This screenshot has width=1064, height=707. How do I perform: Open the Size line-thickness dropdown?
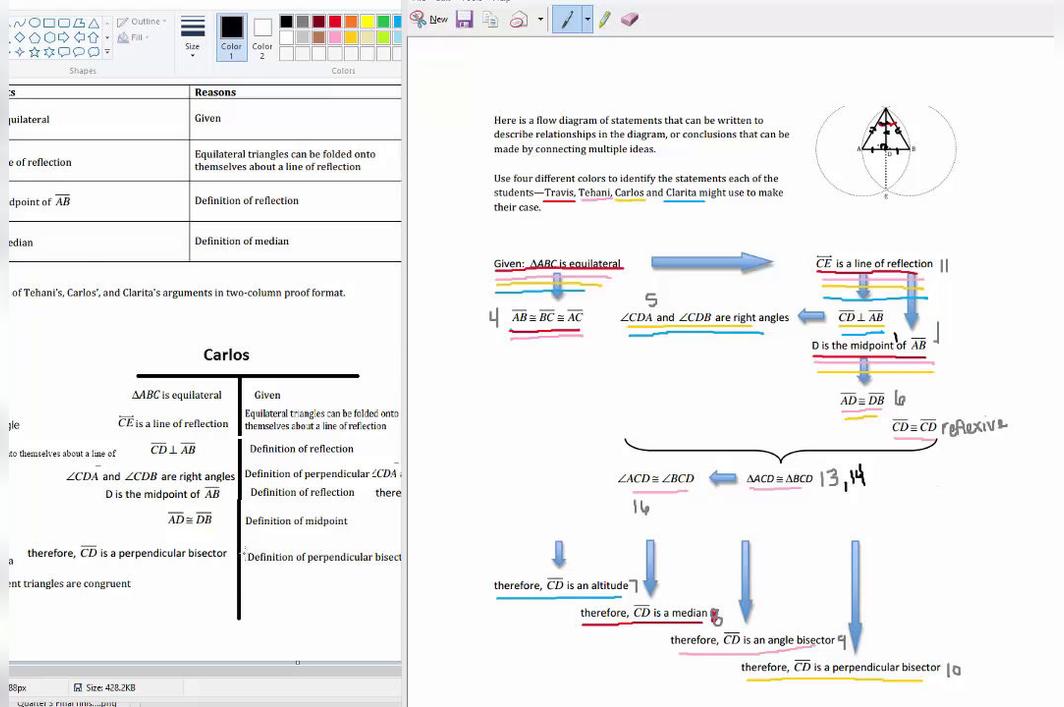pos(193,35)
